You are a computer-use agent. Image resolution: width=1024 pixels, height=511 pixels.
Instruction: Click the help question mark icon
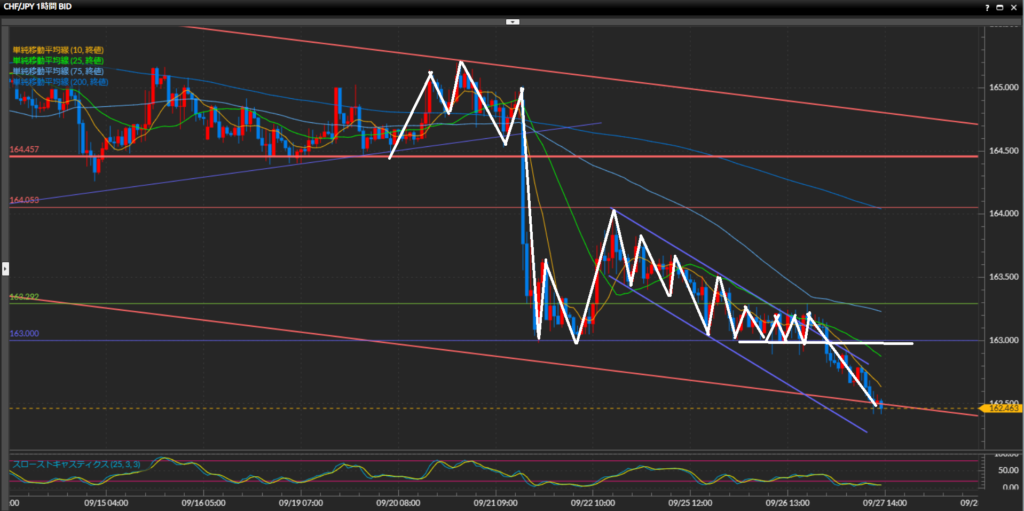click(x=989, y=6)
